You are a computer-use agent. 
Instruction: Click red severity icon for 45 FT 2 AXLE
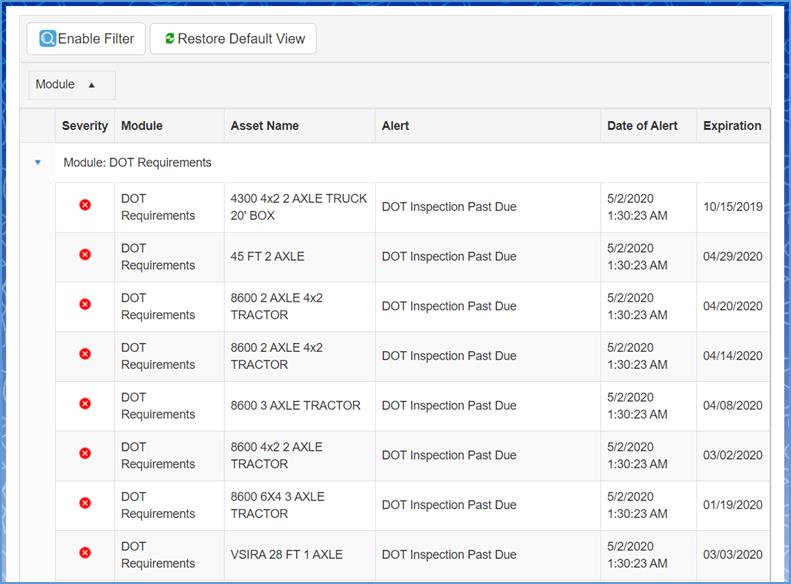pos(85,255)
